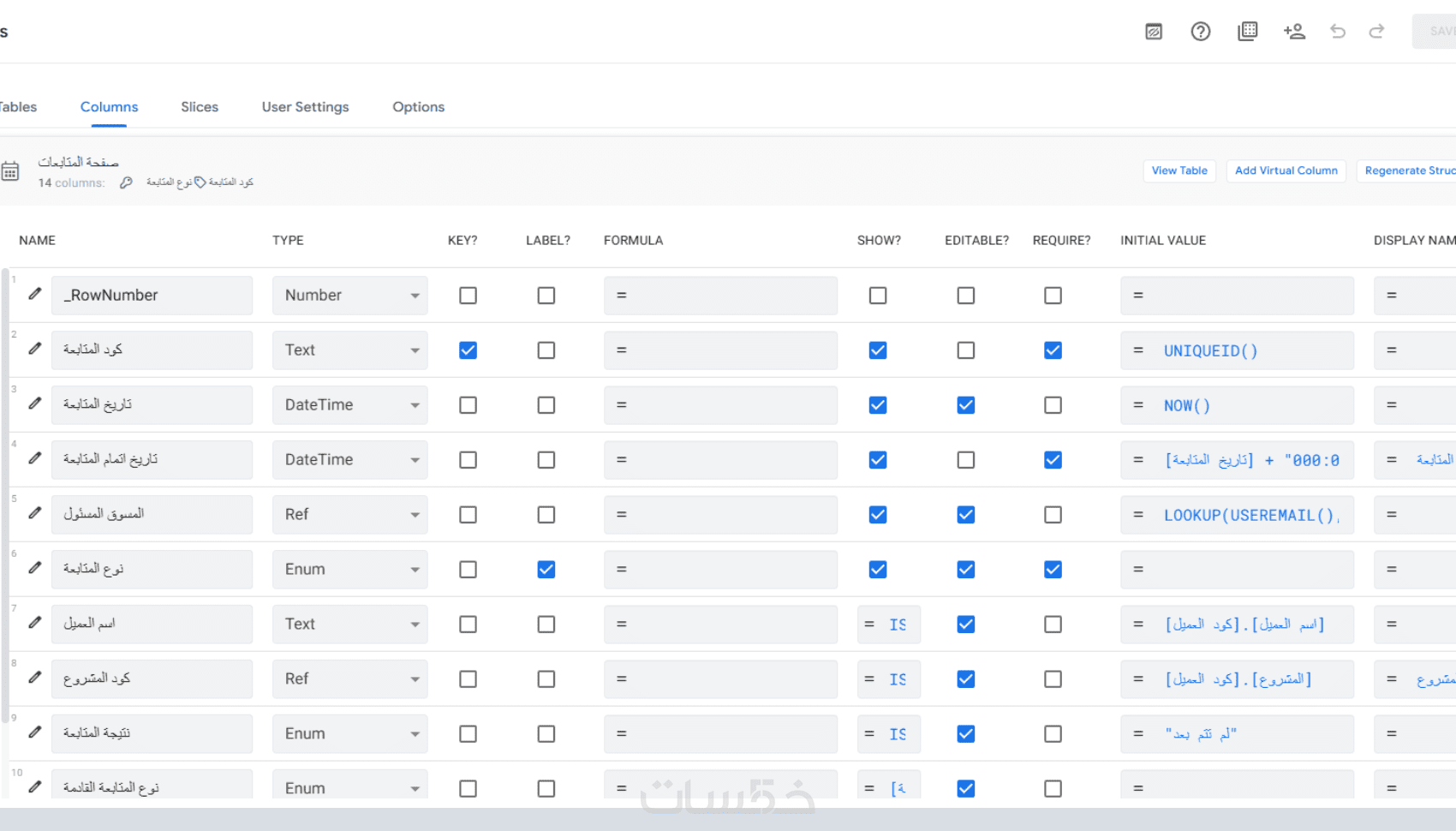Image resolution: width=1456 pixels, height=831 pixels.
Task: Open the share users icon
Action: 1293,32
